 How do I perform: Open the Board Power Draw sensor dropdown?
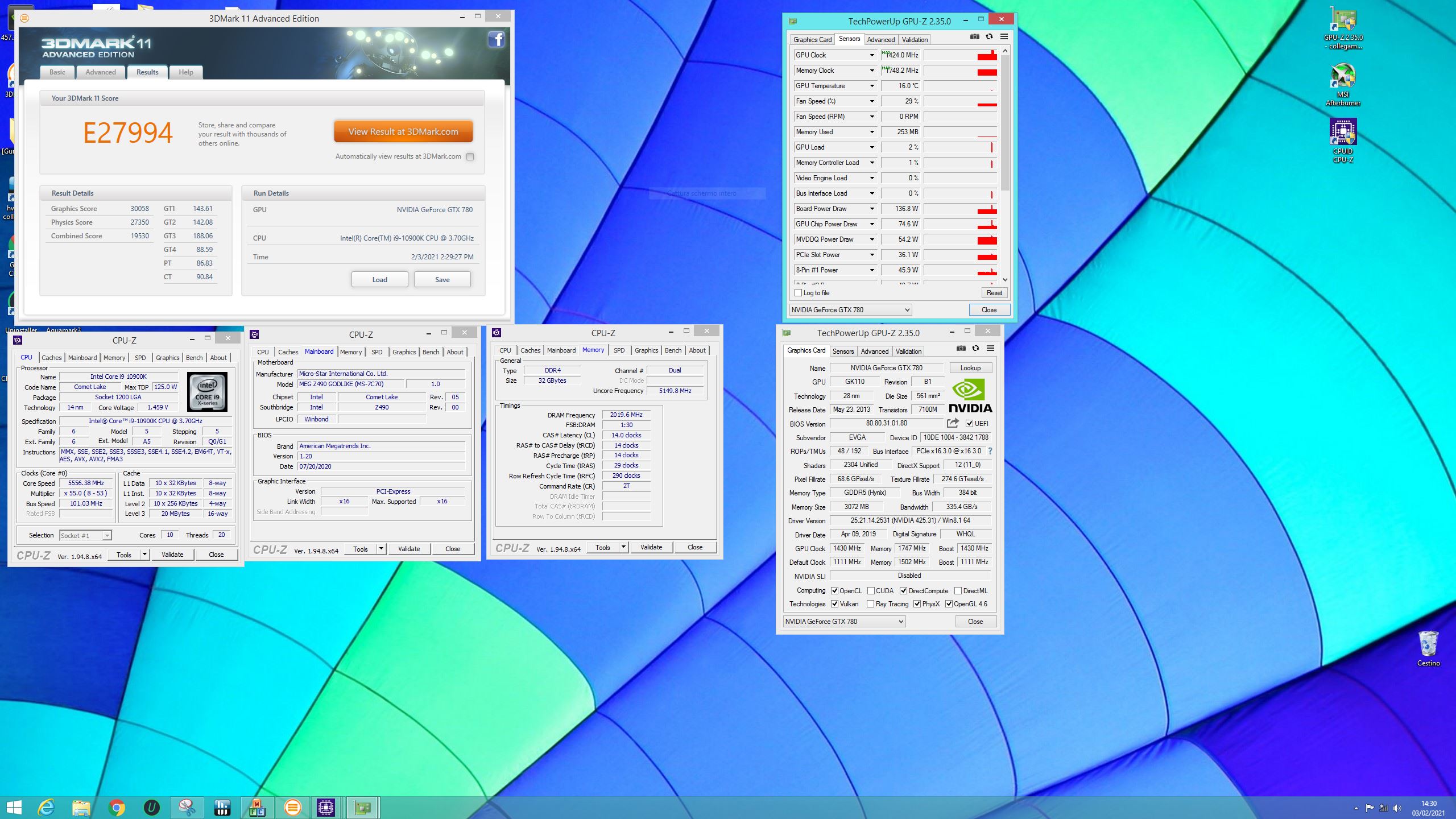tap(871, 209)
